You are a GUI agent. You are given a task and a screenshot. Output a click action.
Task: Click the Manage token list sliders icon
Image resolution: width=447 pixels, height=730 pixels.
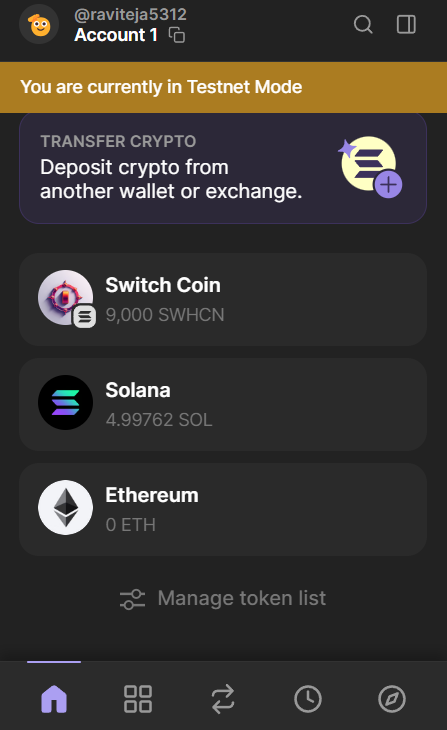[x=132, y=599]
